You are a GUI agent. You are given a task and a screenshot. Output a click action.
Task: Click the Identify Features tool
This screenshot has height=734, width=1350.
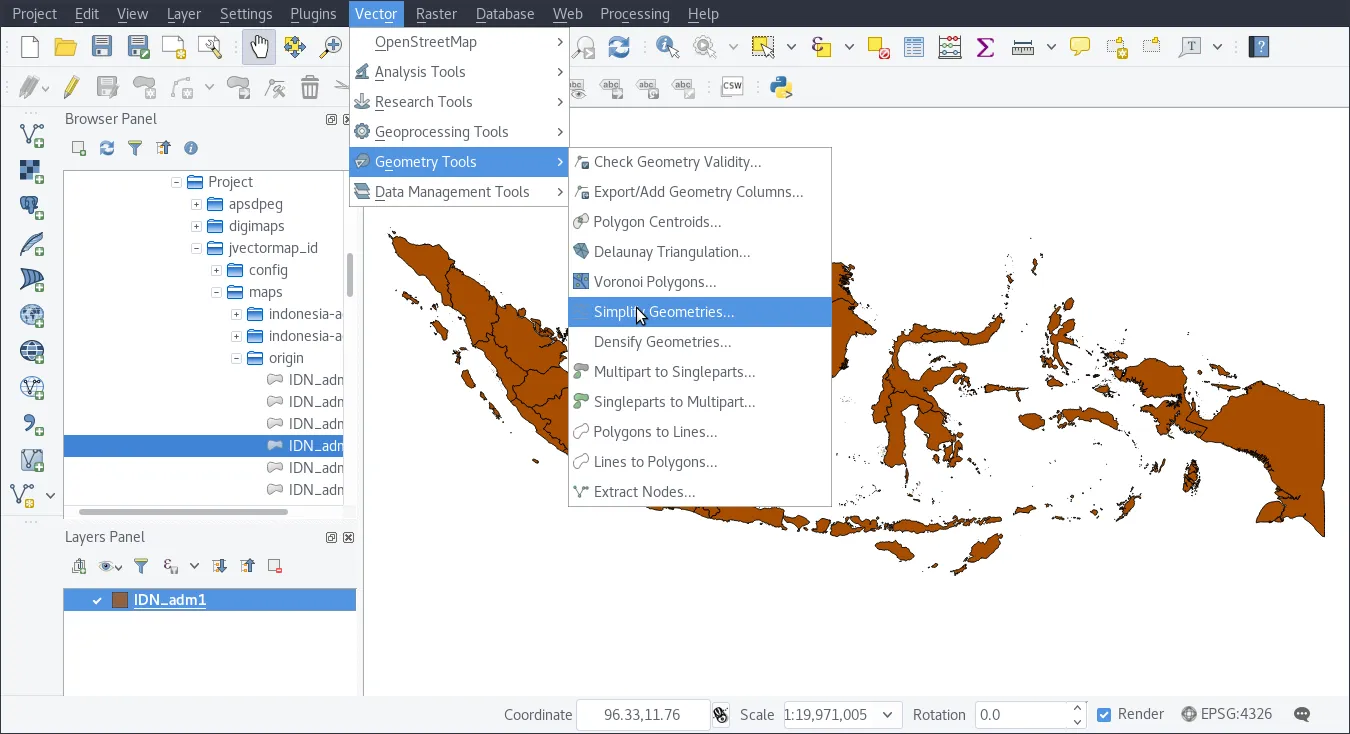664,46
